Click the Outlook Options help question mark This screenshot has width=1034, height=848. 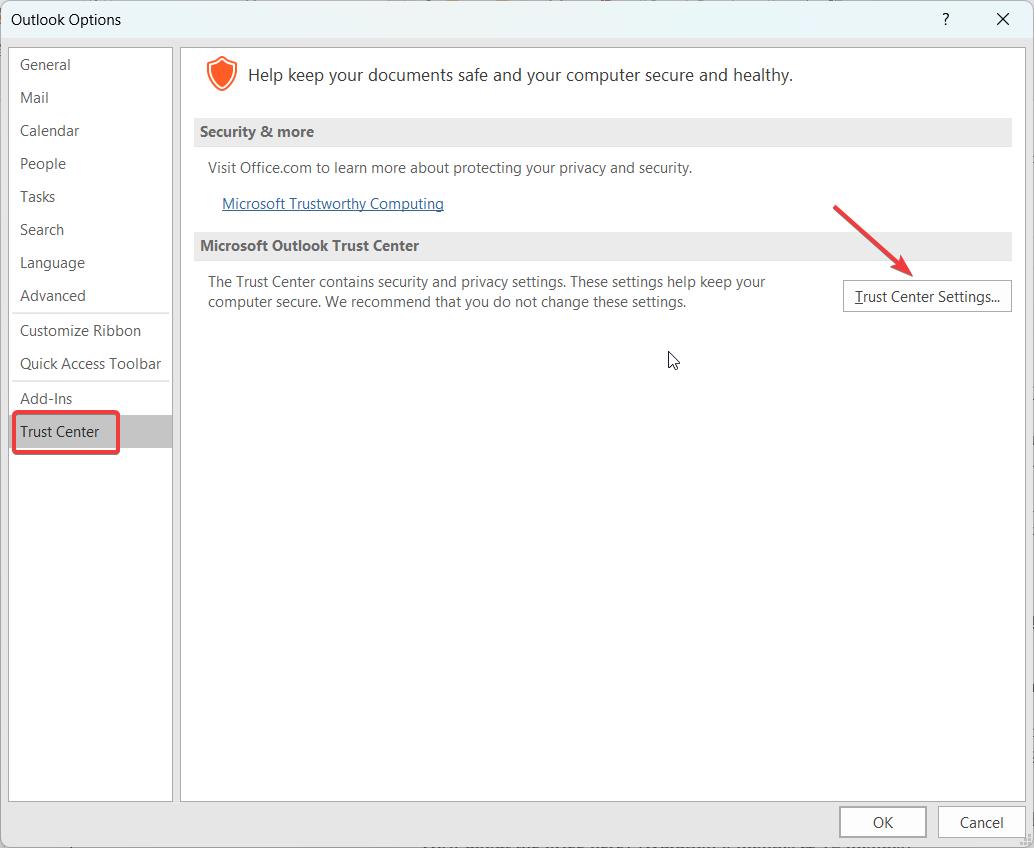tap(945, 19)
